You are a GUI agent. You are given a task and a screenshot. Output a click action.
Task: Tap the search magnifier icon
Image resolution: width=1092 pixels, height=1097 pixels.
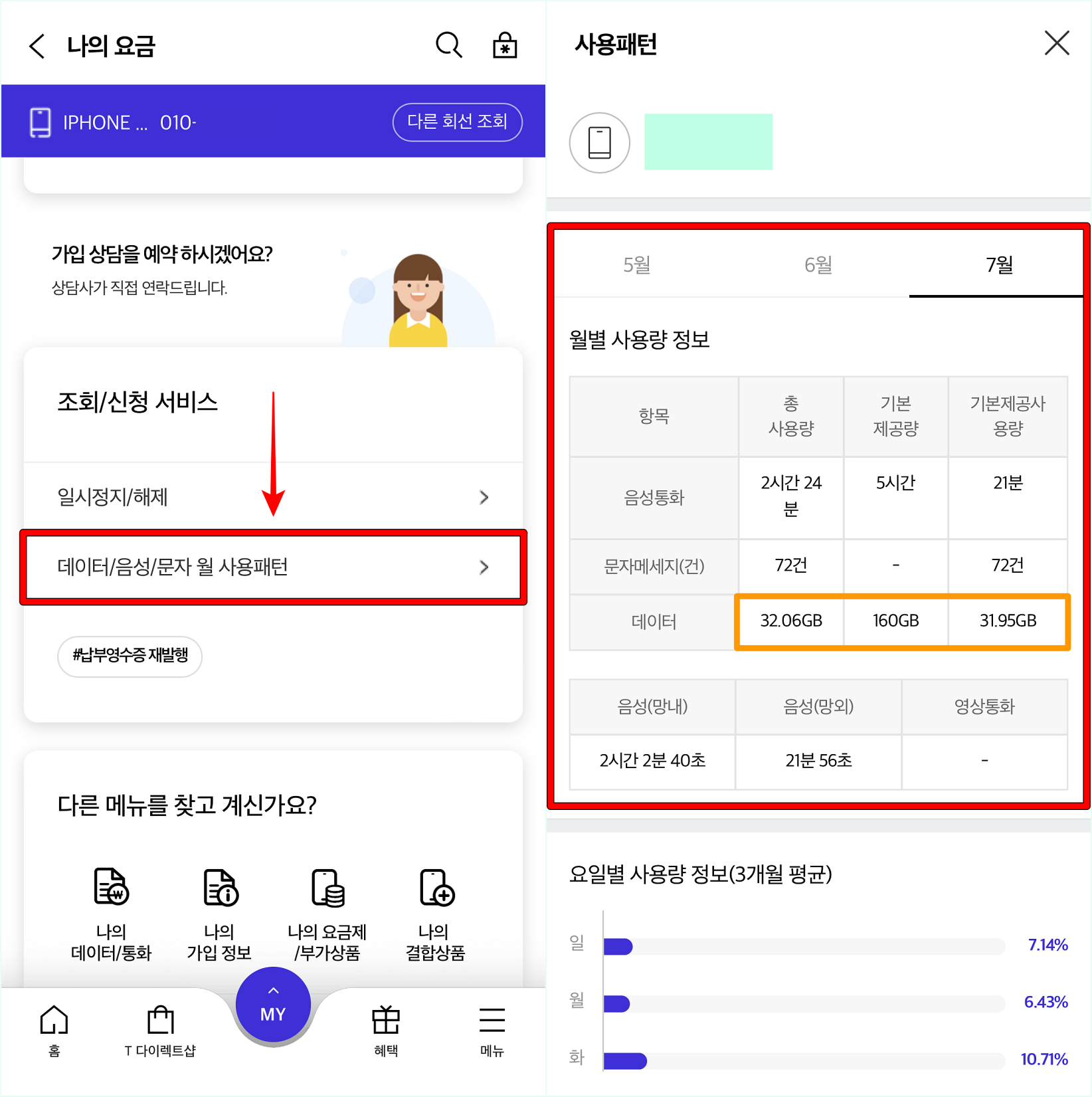click(448, 45)
